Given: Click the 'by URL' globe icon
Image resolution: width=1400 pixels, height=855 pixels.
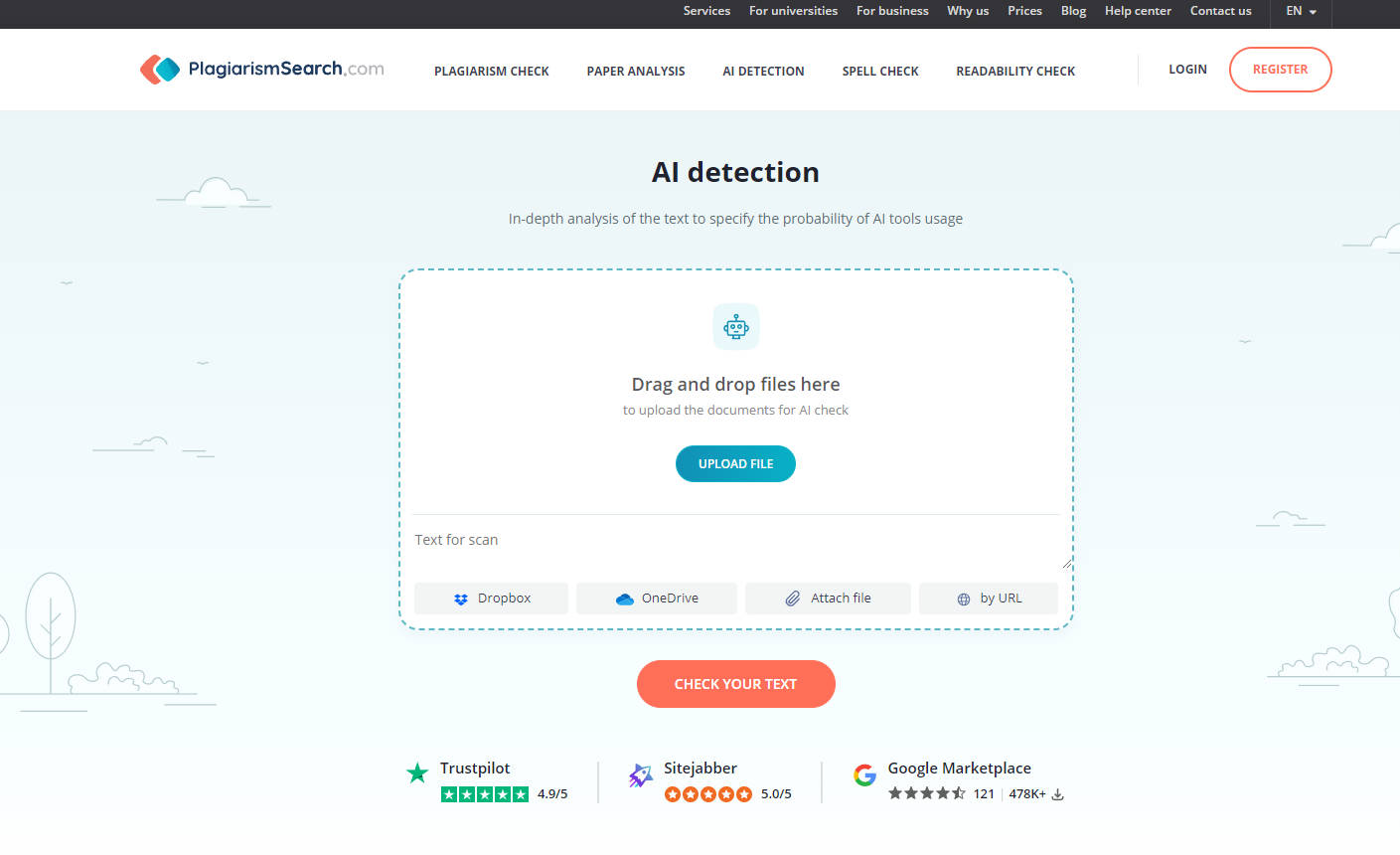Looking at the screenshot, I should tap(962, 598).
